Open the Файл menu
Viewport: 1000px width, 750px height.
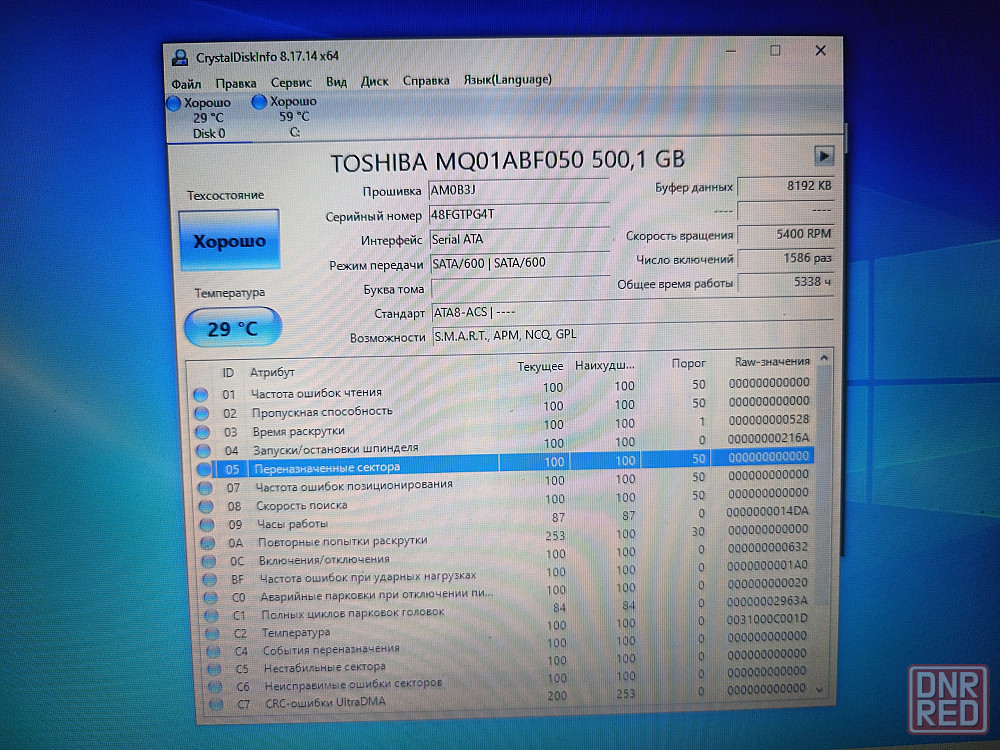tap(186, 84)
